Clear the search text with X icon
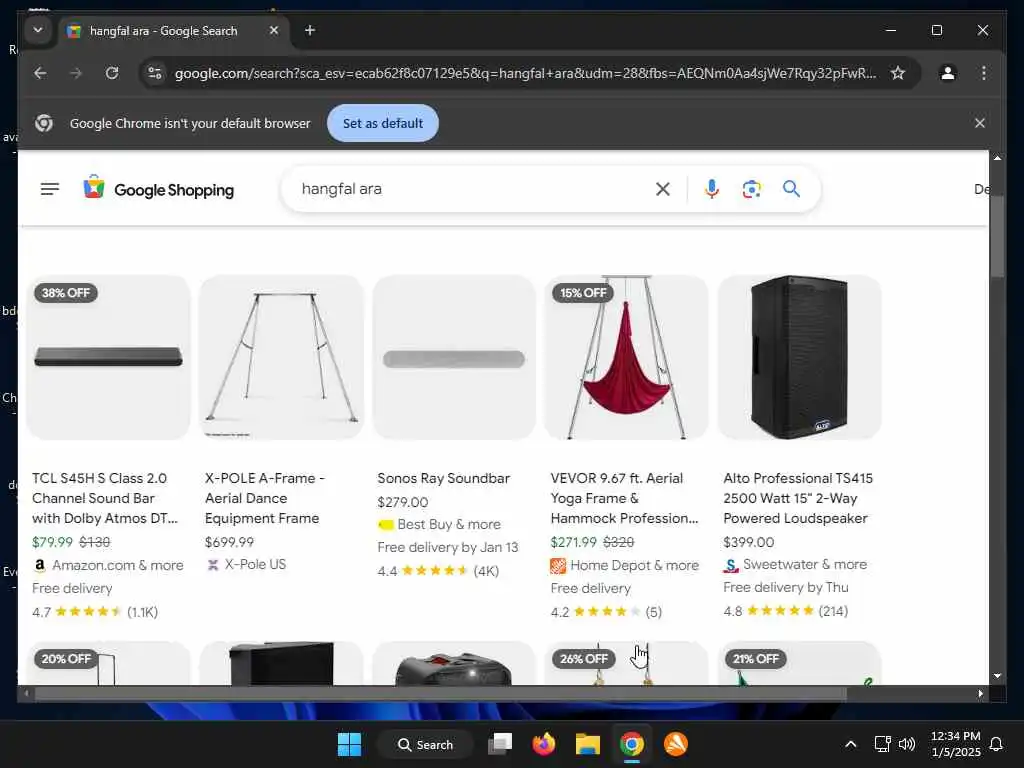 663,189
